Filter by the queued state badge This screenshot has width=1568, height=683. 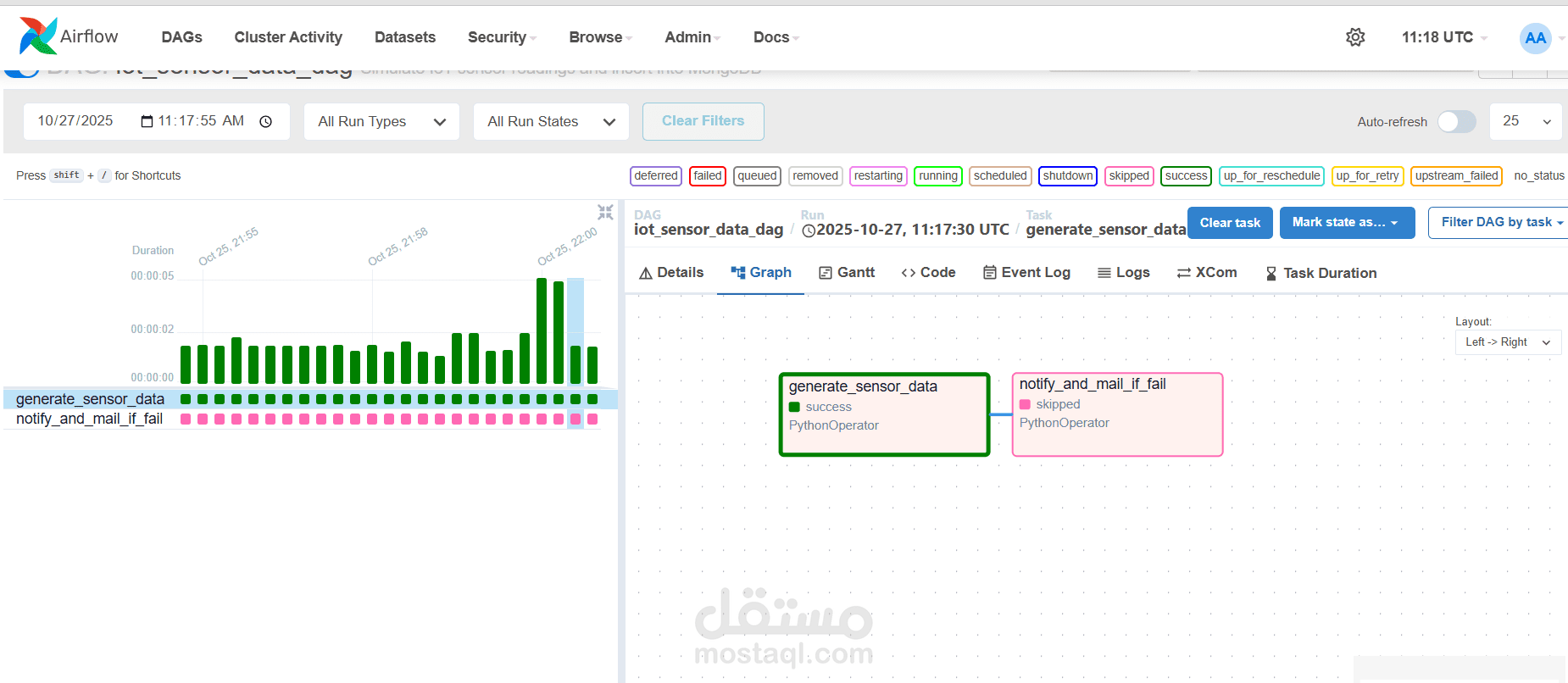pyautogui.click(x=757, y=175)
